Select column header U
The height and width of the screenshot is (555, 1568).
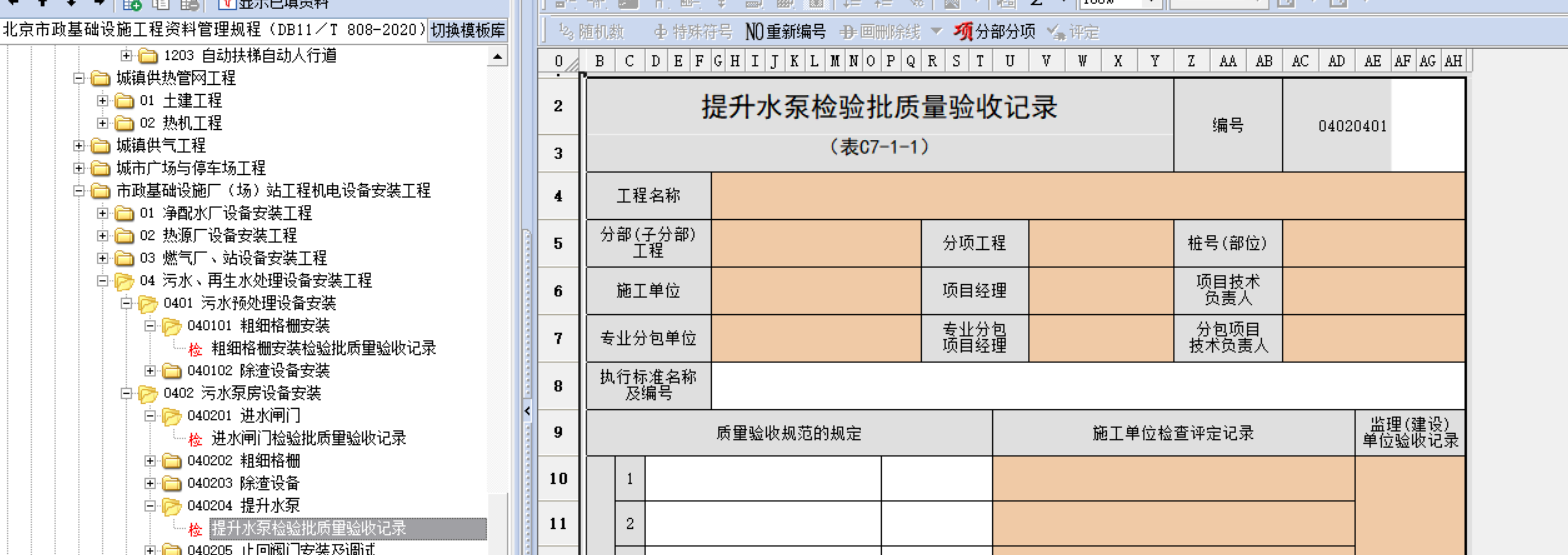pos(1010,62)
